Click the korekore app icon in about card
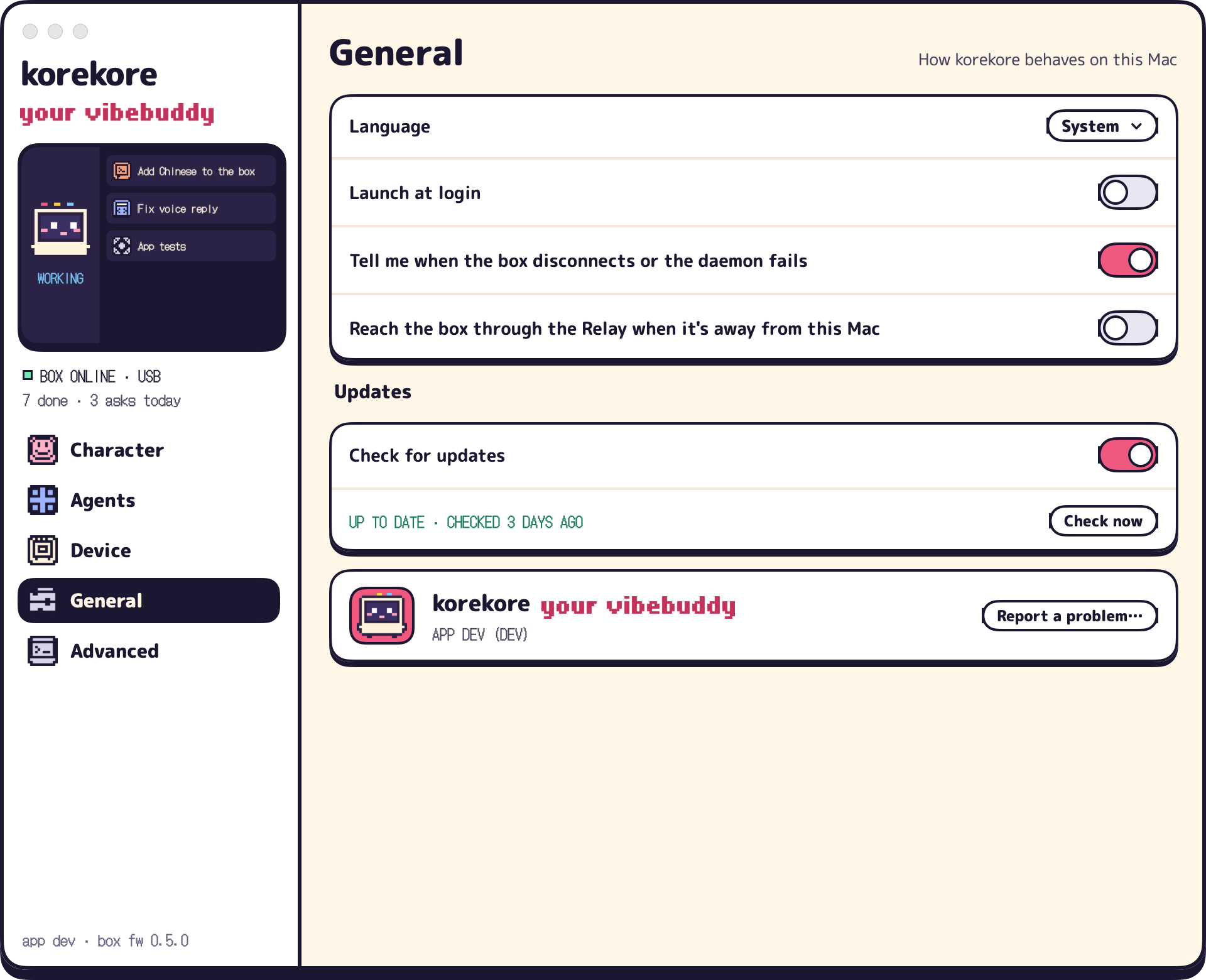Screen dimensions: 1206x980 point(382,616)
